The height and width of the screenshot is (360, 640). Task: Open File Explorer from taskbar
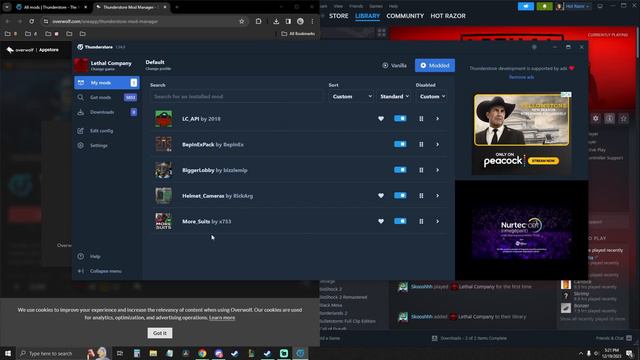tap(153, 353)
